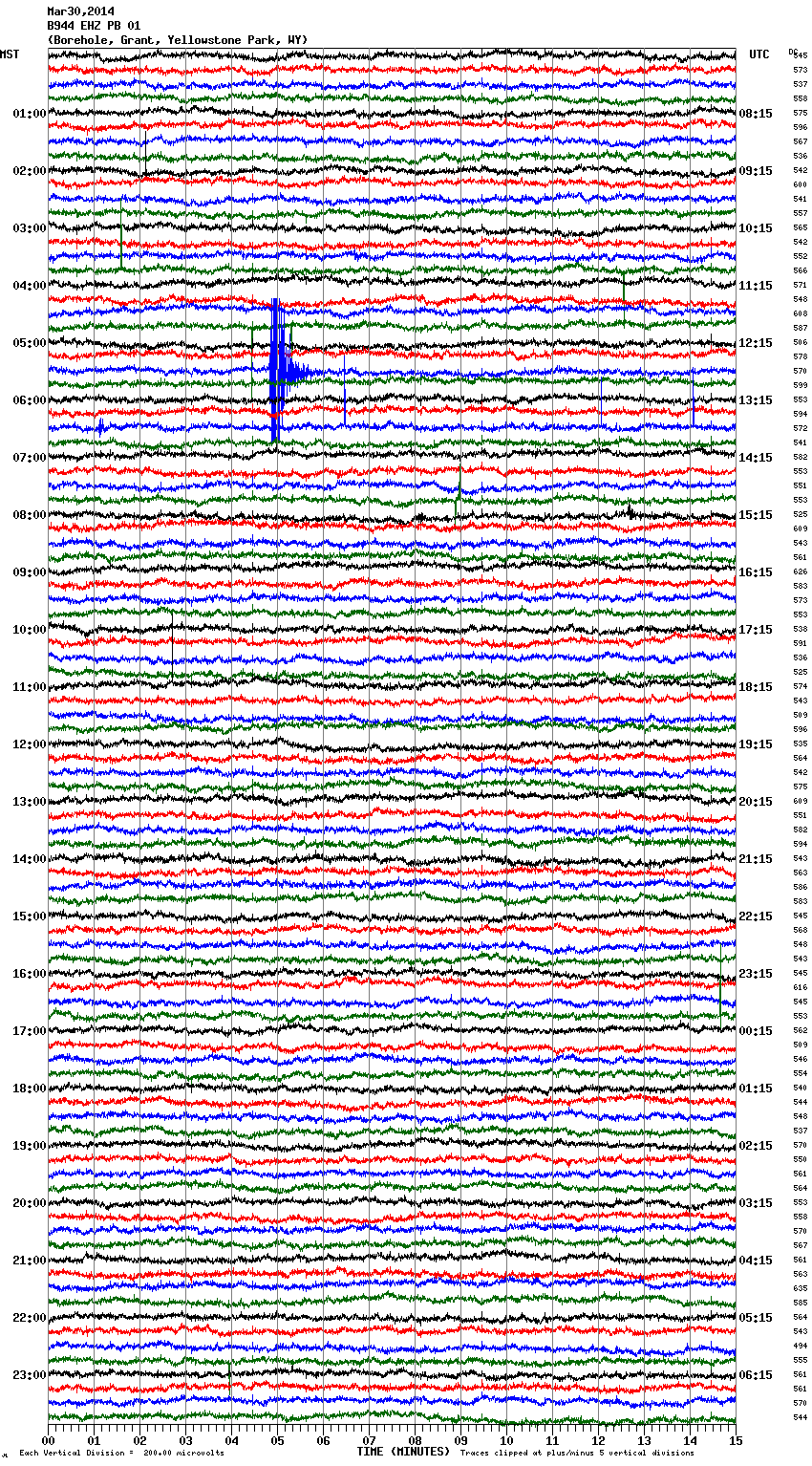This screenshot has width=812, height=1466.
Task: Click minute tick label 03 on time axis
Action: click(185, 1441)
